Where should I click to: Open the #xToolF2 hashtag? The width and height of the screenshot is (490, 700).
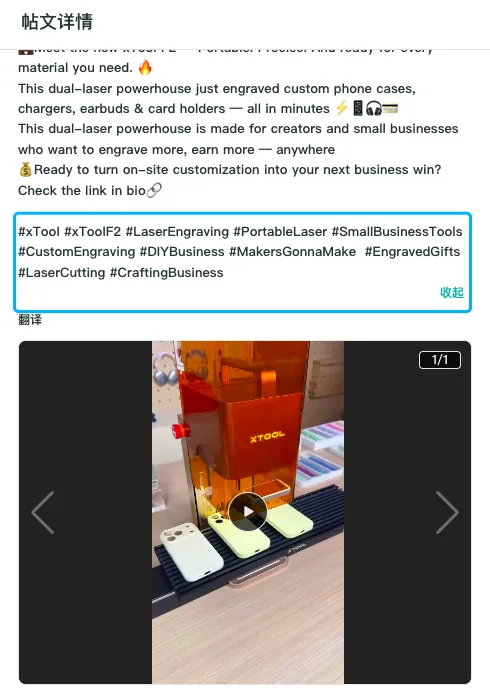(x=92, y=232)
